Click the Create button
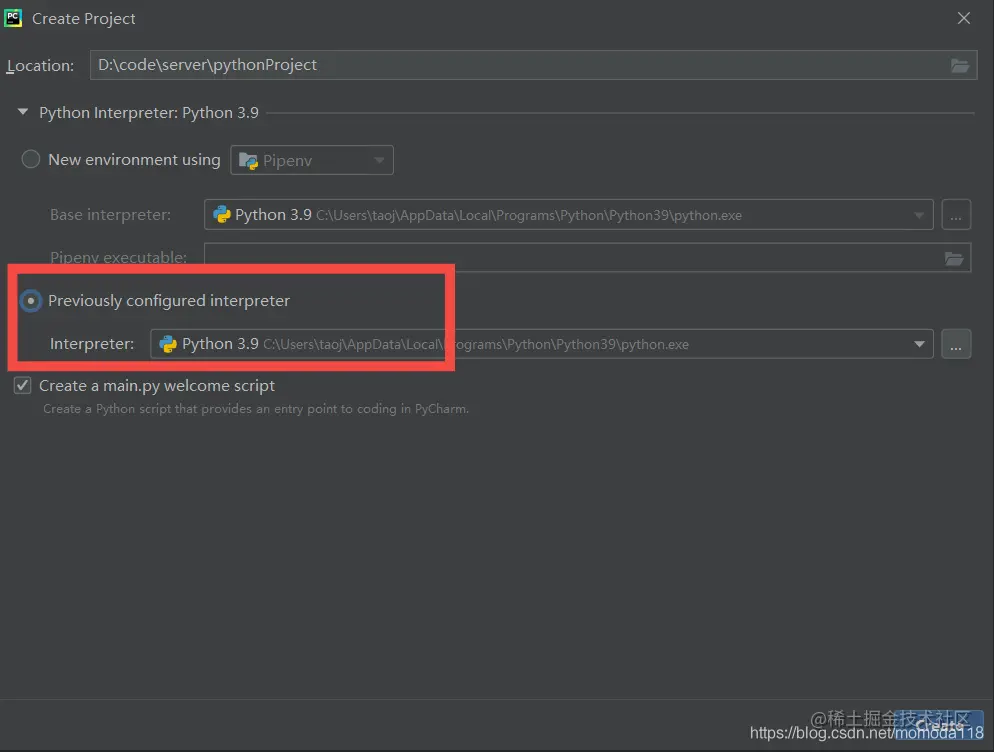Image resolution: width=994 pixels, height=752 pixels. click(x=939, y=725)
